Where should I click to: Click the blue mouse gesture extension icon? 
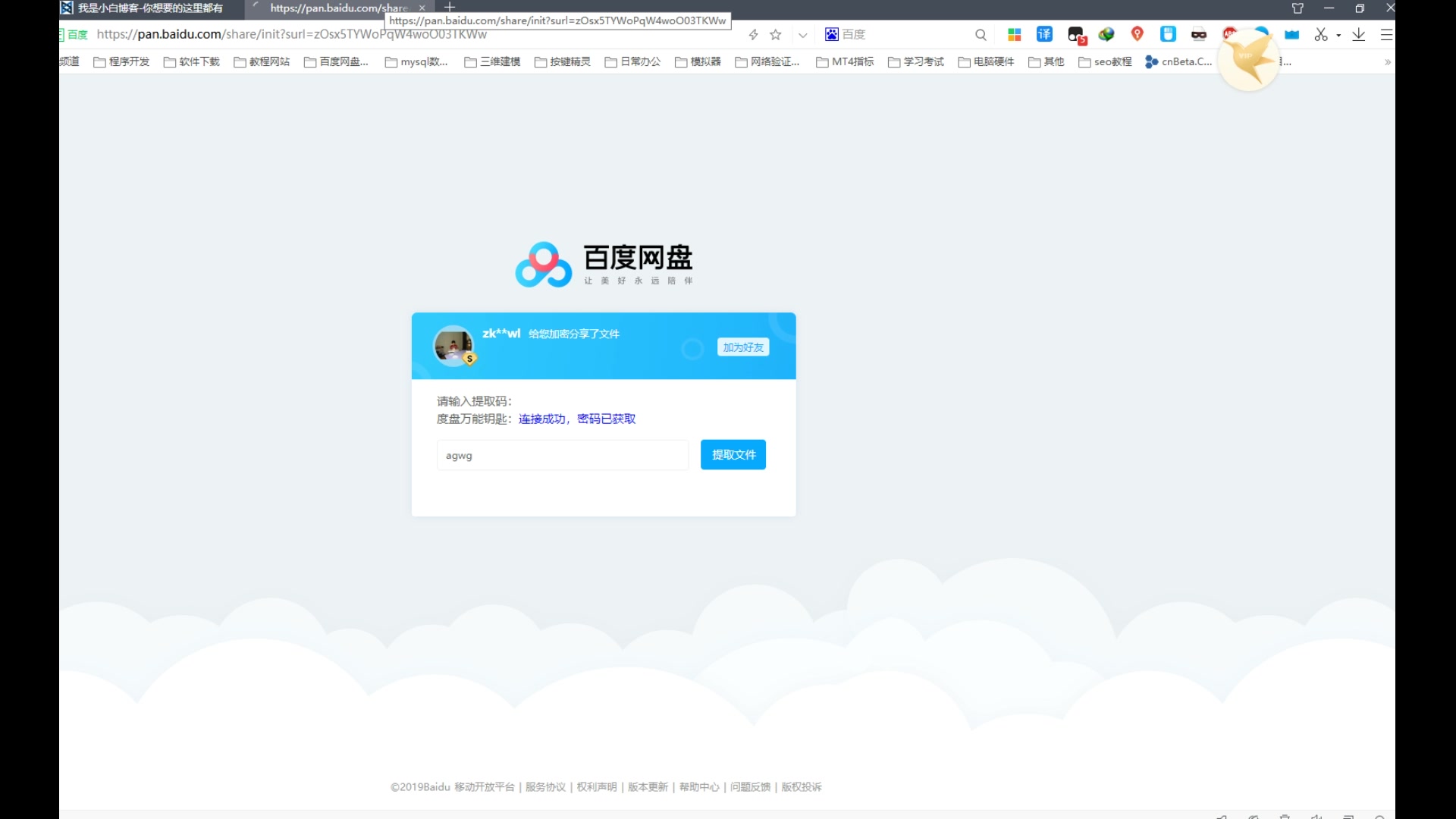coord(1168,34)
